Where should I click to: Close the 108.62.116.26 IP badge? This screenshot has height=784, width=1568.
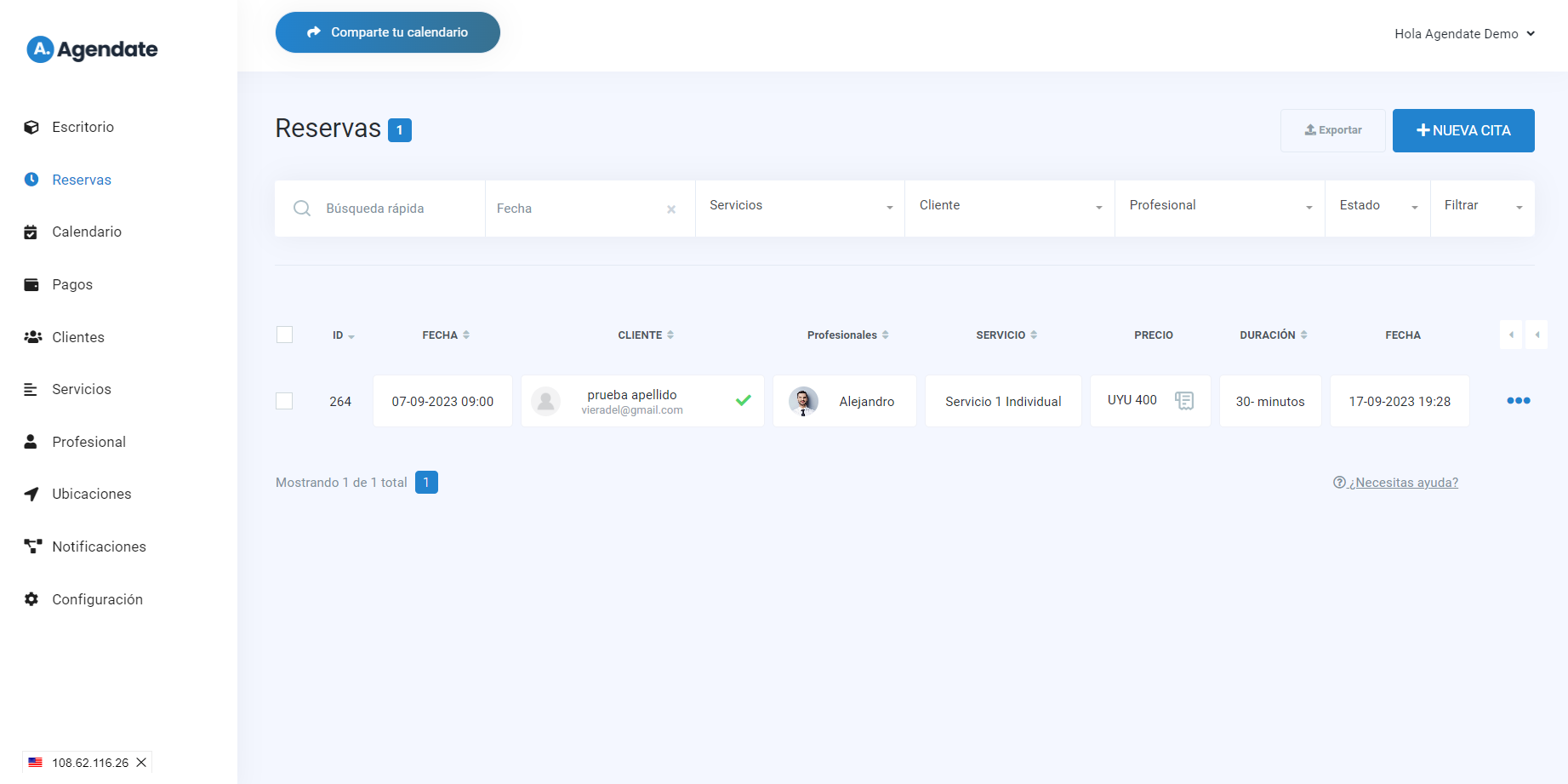[x=141, y=763]
